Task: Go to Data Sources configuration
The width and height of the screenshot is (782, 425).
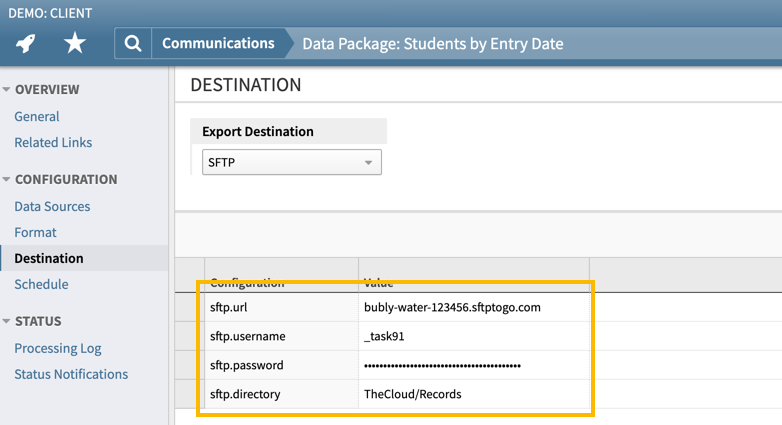Action: coord(52,206)
